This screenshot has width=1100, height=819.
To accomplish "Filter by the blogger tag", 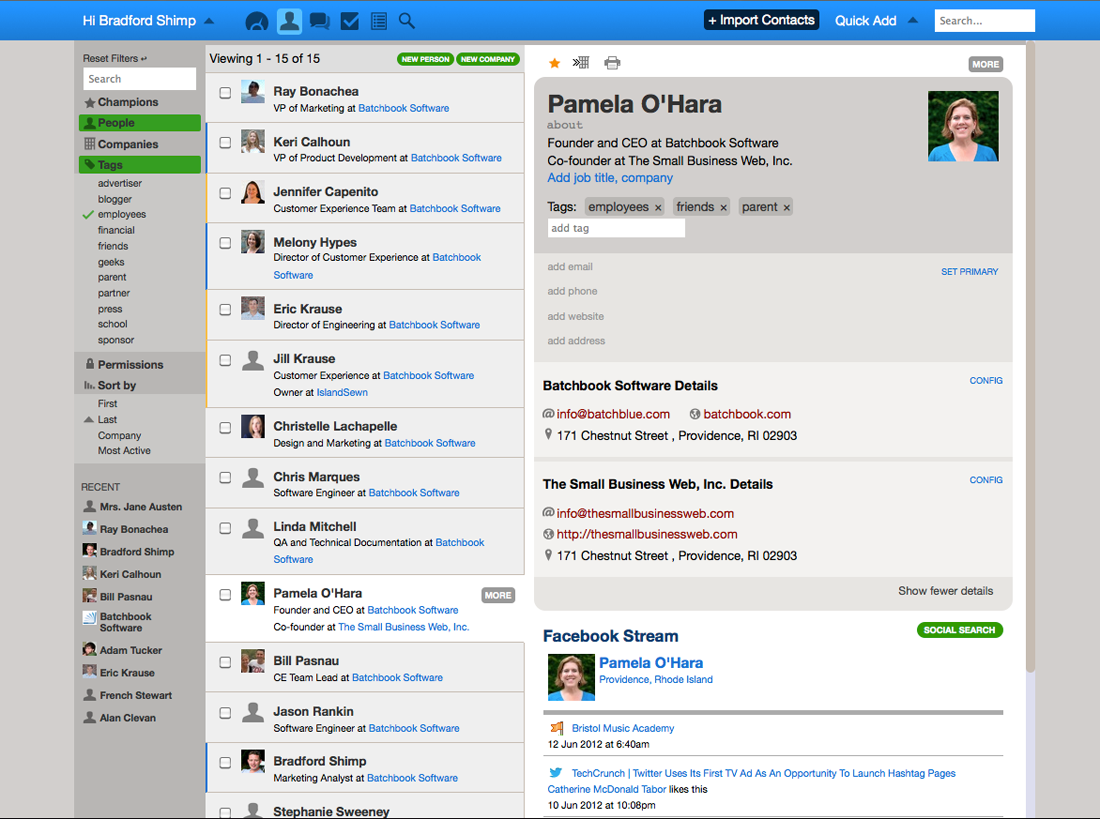I will coord(114,199).
